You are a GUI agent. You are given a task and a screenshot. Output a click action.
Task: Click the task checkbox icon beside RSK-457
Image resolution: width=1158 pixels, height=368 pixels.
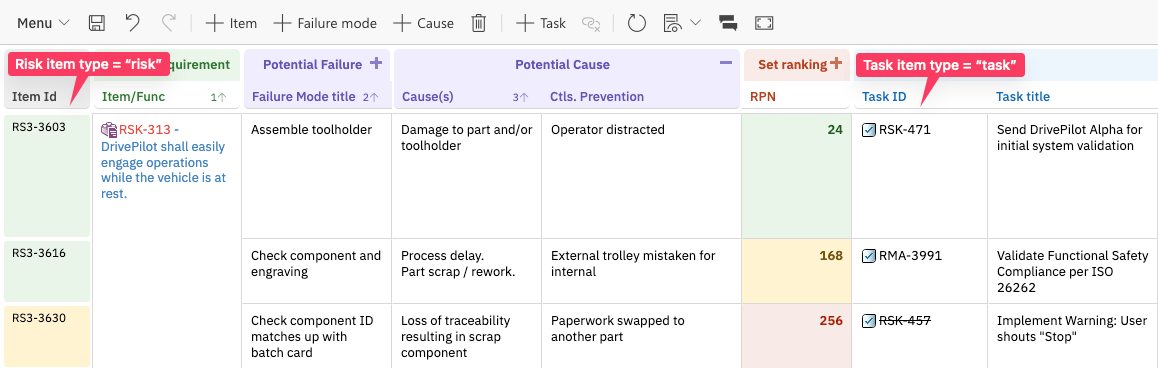(869, 321)
